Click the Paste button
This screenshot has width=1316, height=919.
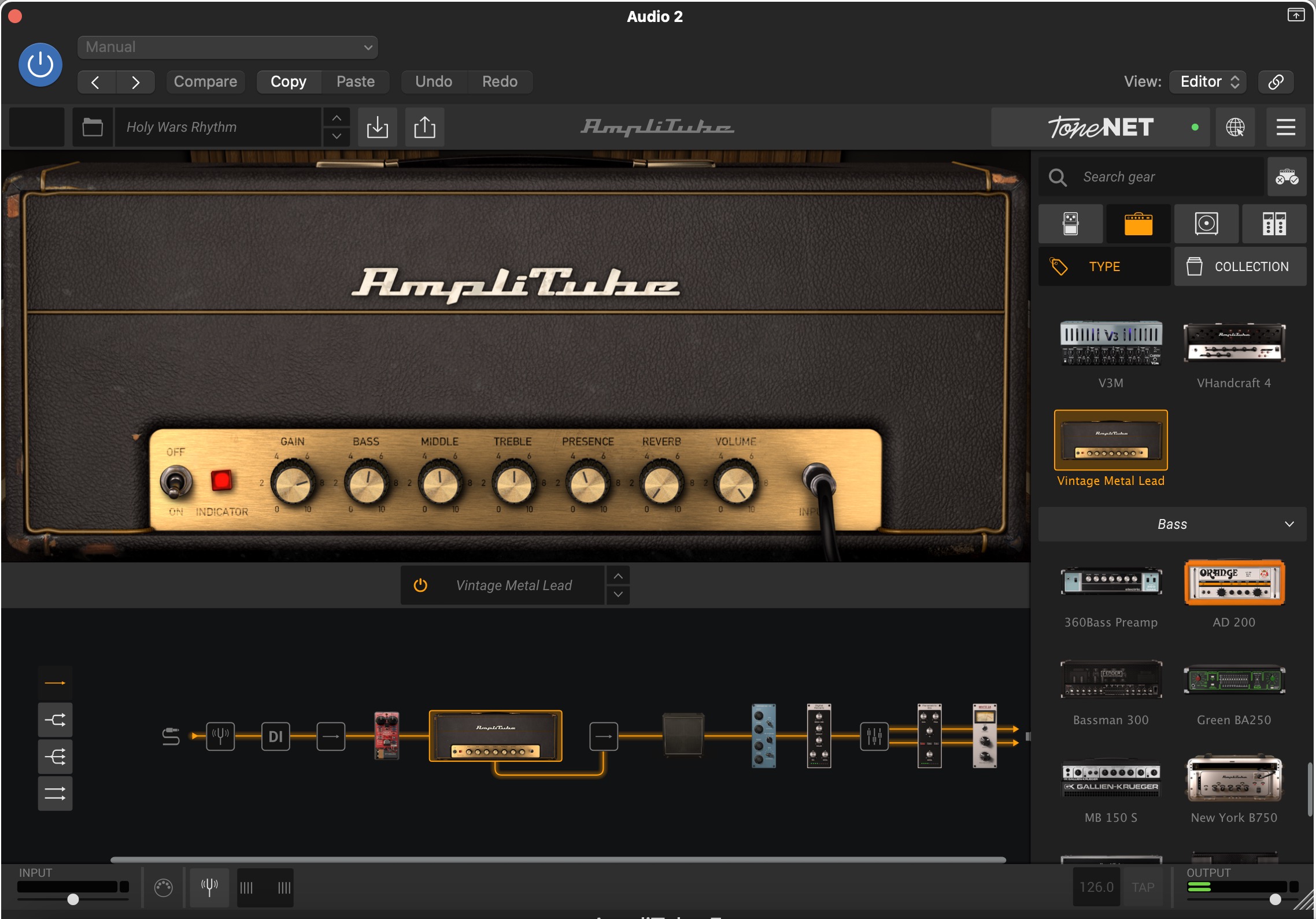point(356,82)
